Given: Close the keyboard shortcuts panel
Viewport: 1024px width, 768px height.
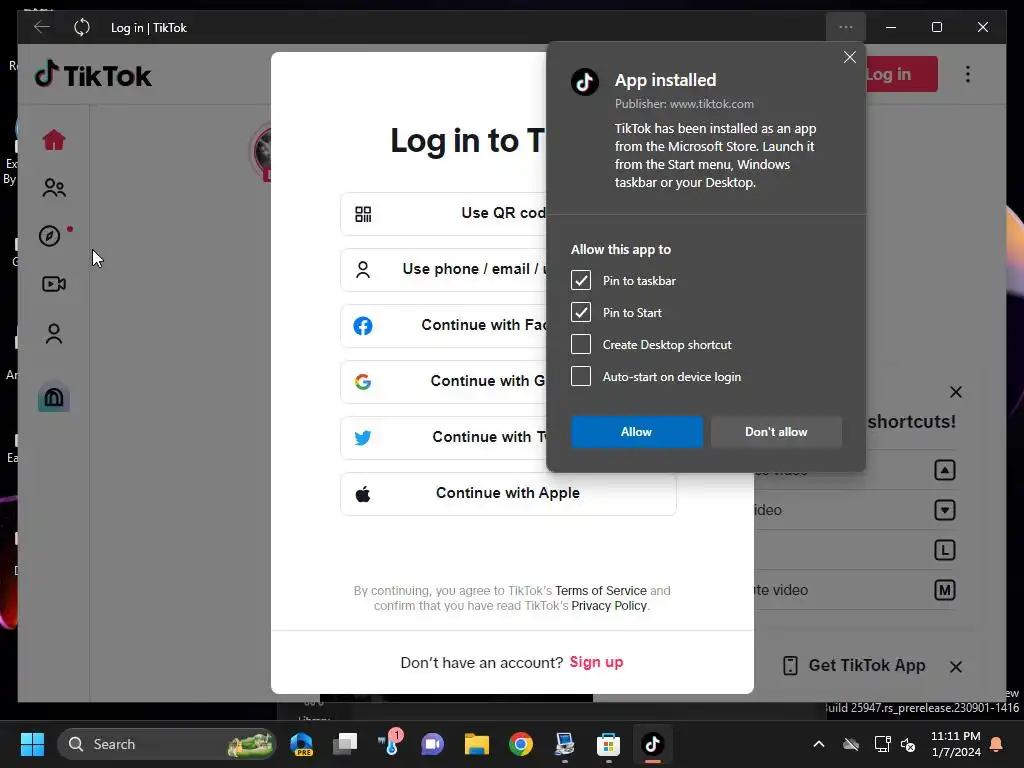Looking at the screenshot, I should tap(955, 392).
